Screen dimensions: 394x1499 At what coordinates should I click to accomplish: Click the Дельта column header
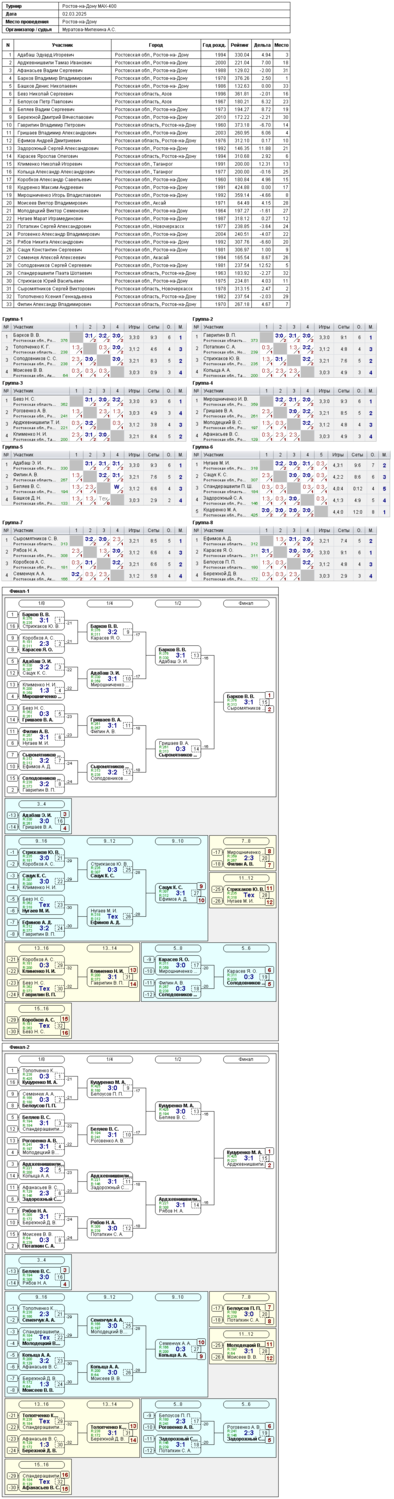pos(262,45)
